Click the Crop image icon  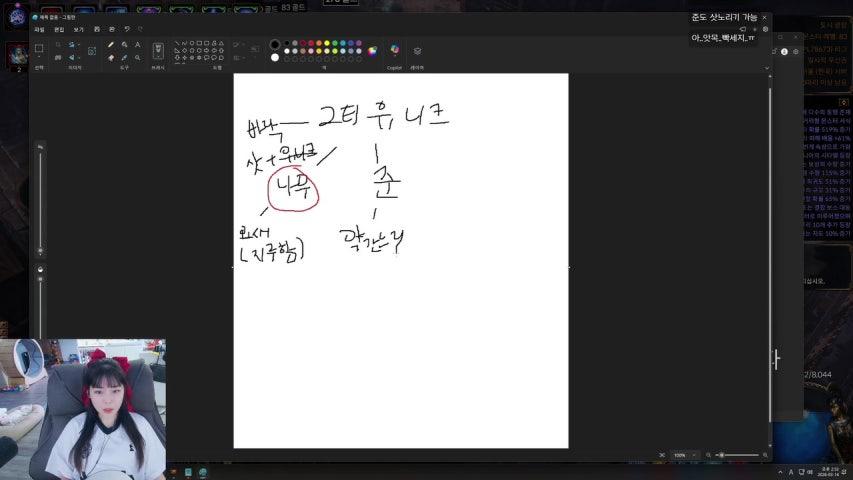58,45
